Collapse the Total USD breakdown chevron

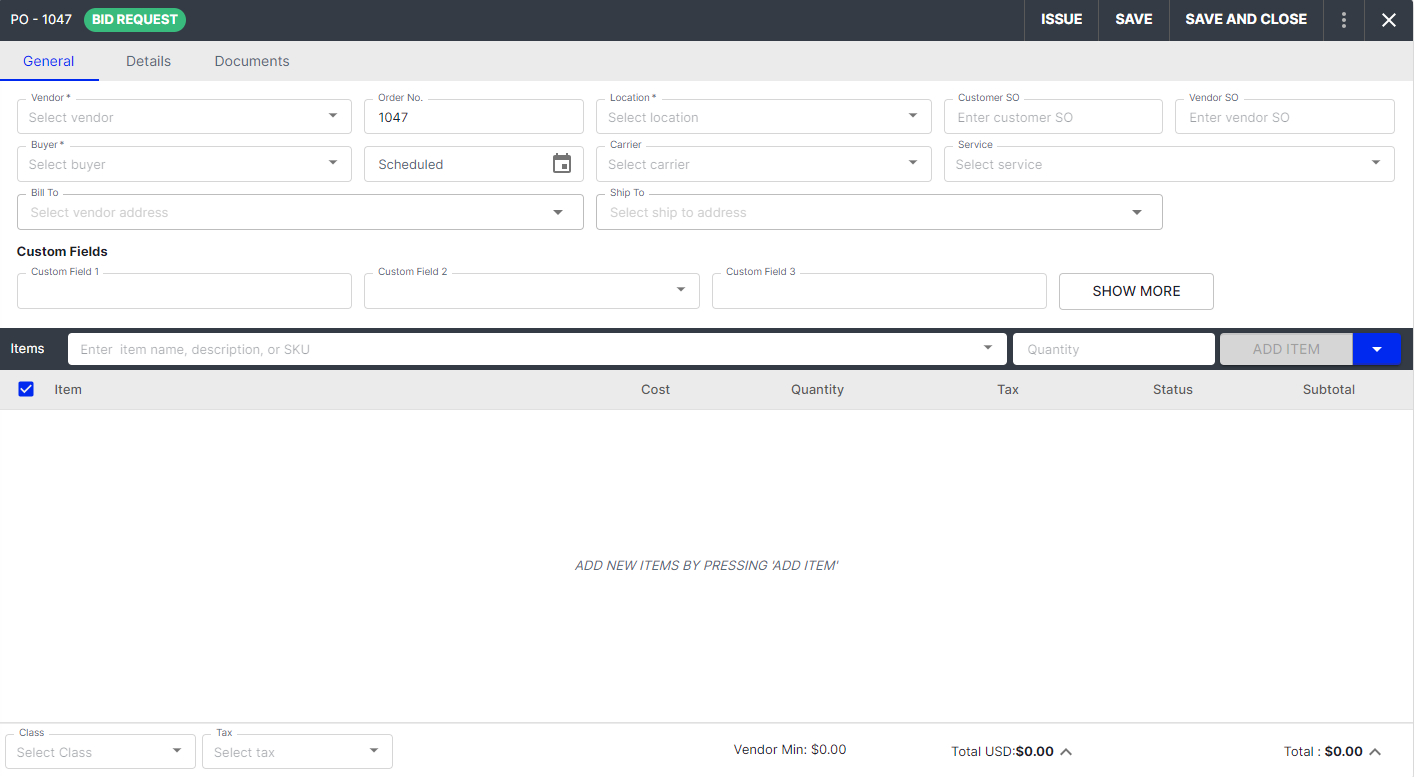[1066, 751]
